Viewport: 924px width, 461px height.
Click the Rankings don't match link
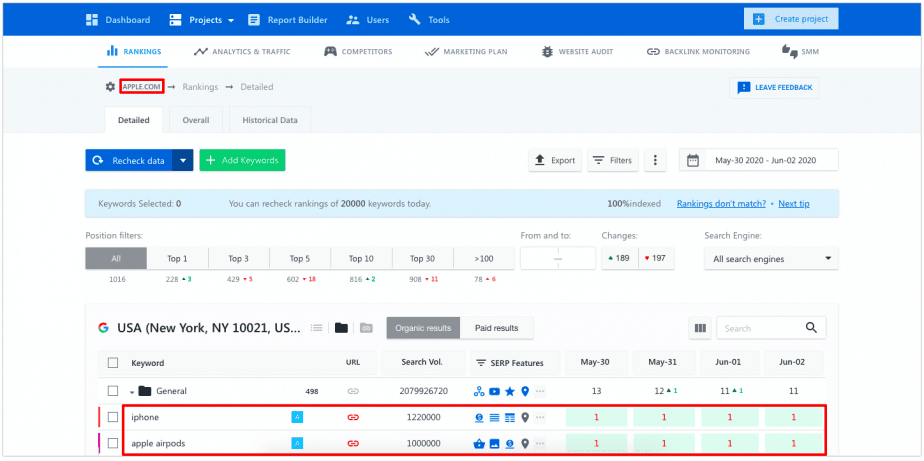(721, 204)
